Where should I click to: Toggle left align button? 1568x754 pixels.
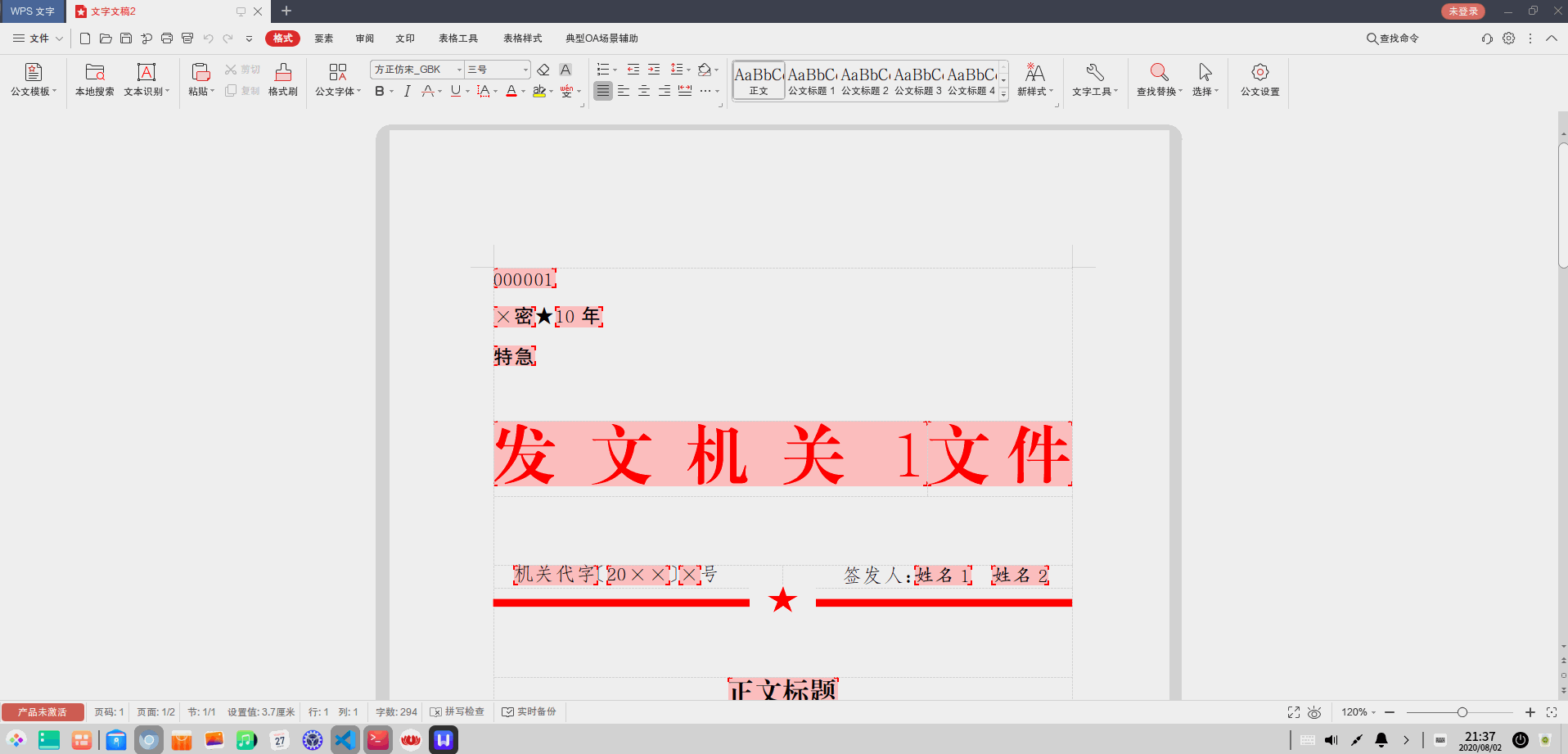[x=624, y=91]
